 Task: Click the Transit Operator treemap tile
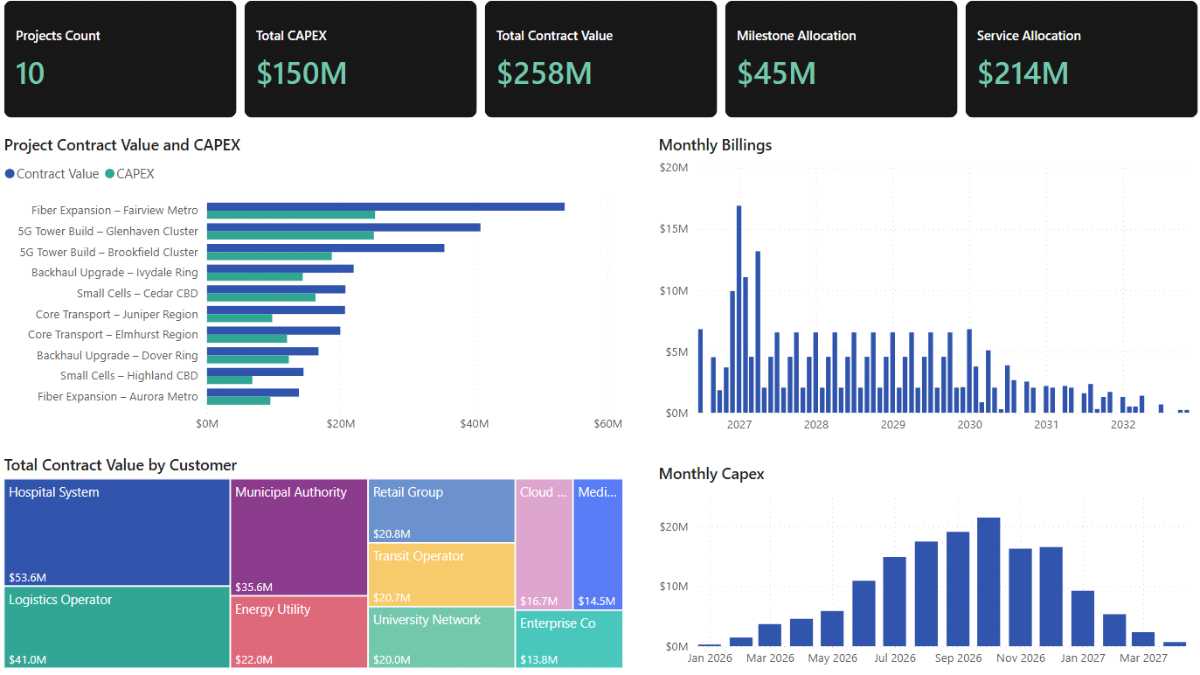(x=441, y=575)
